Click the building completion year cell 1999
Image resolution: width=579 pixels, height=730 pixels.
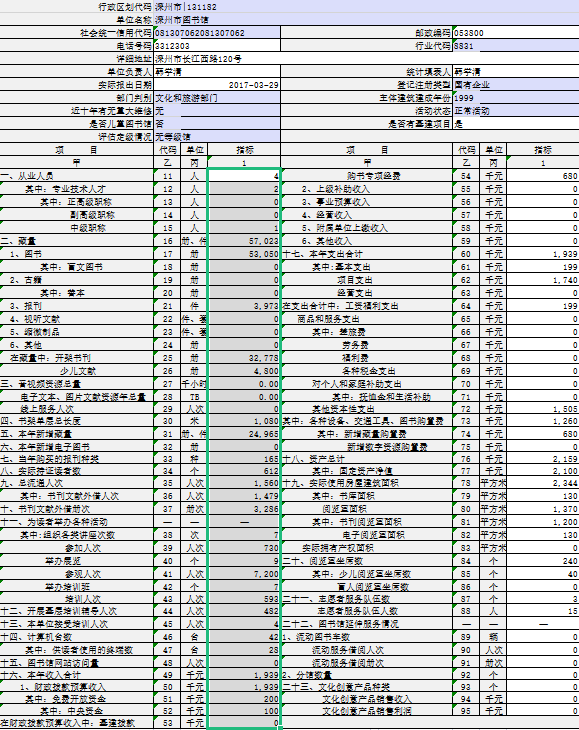pos(516,98)
